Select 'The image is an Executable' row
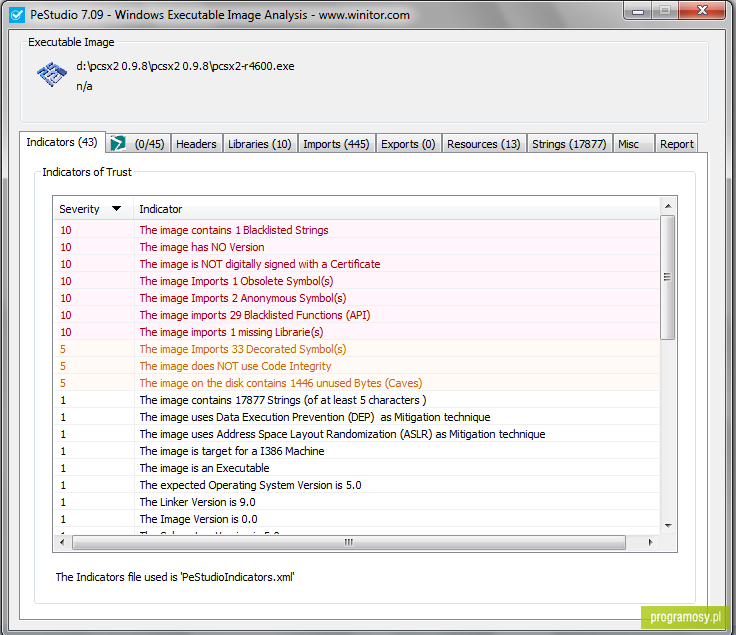The image size is (736, 635). tap(356, 468)
